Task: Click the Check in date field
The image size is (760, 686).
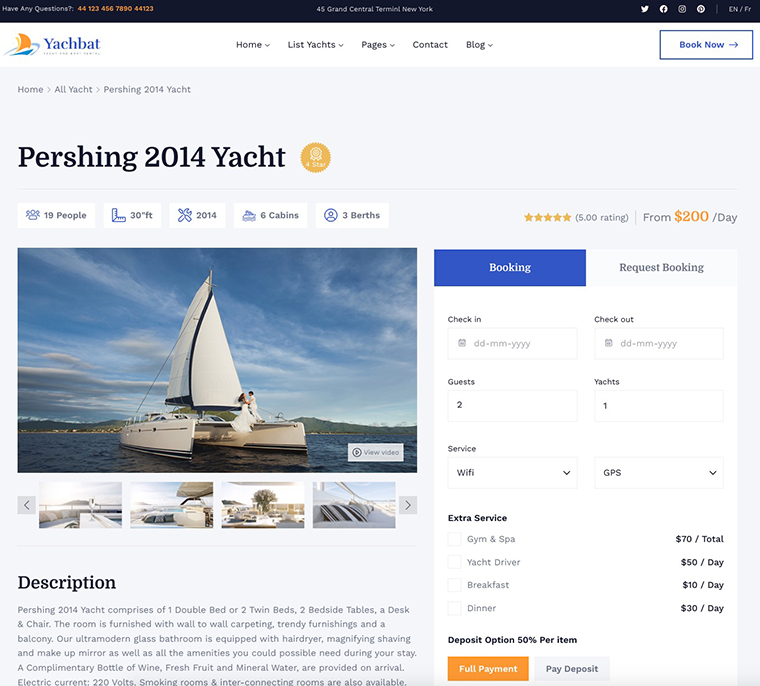Action: point(512,343)
